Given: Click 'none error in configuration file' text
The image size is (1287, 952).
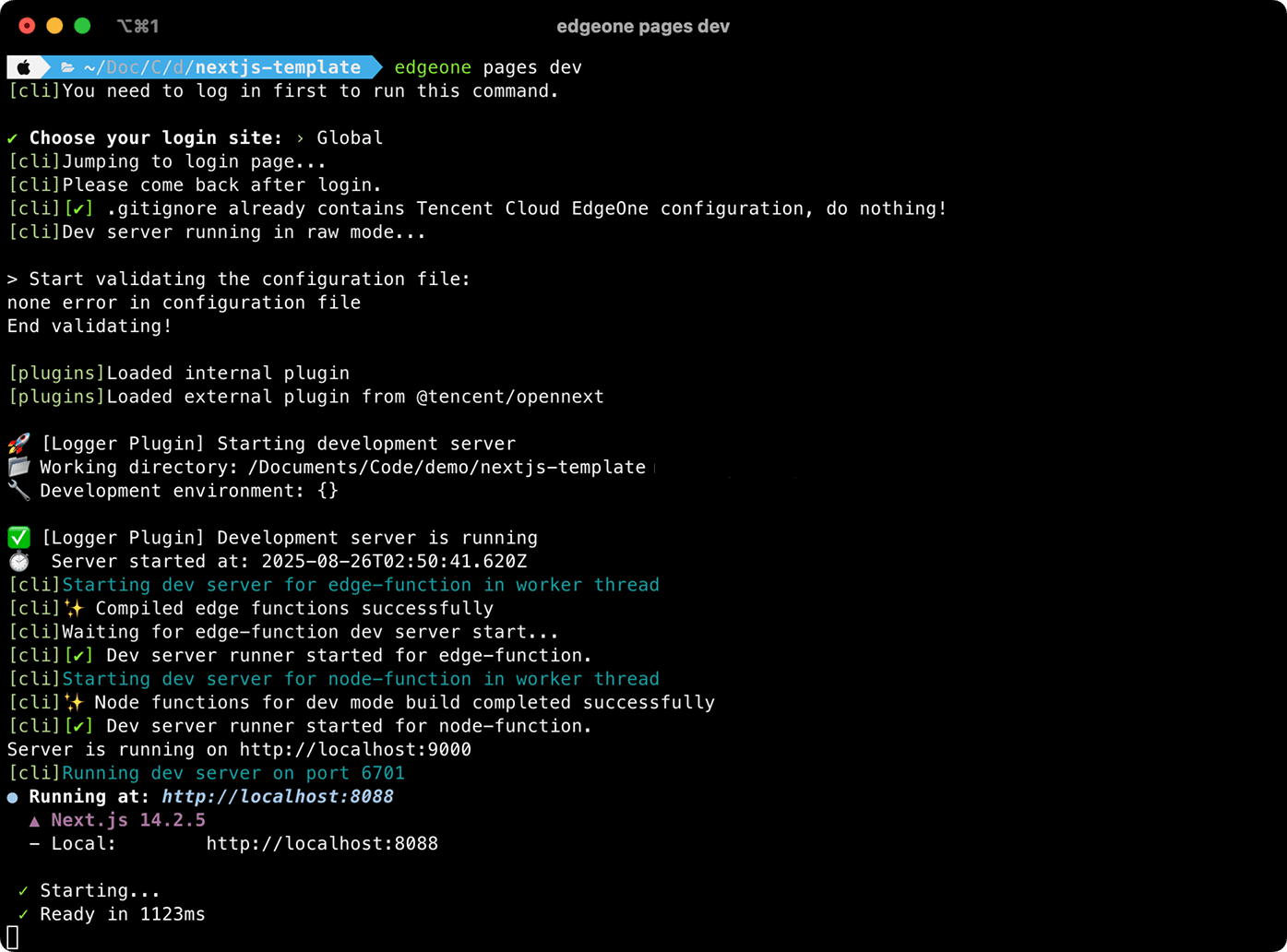Looking at the screenshot, I should (184, 303).
